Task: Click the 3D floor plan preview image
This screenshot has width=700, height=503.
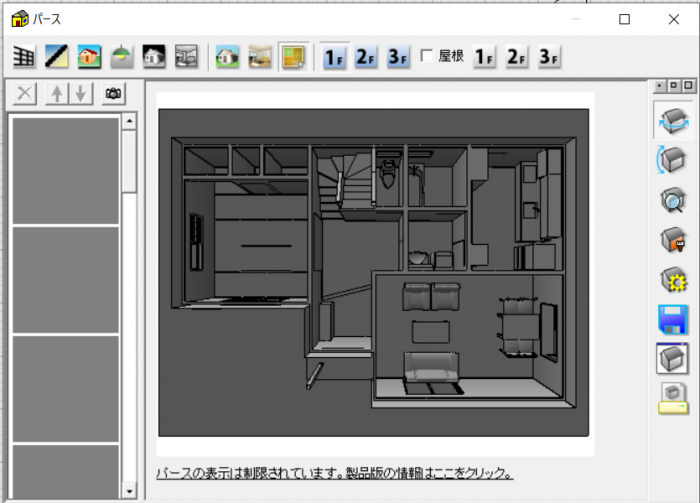Action: [374, 273]
